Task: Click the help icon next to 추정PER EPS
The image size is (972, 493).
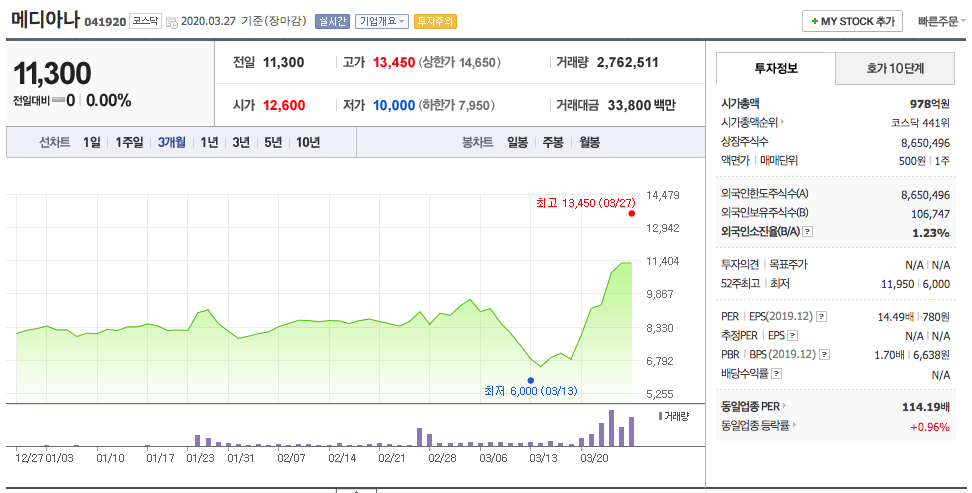Action: [x=792, y=336]
